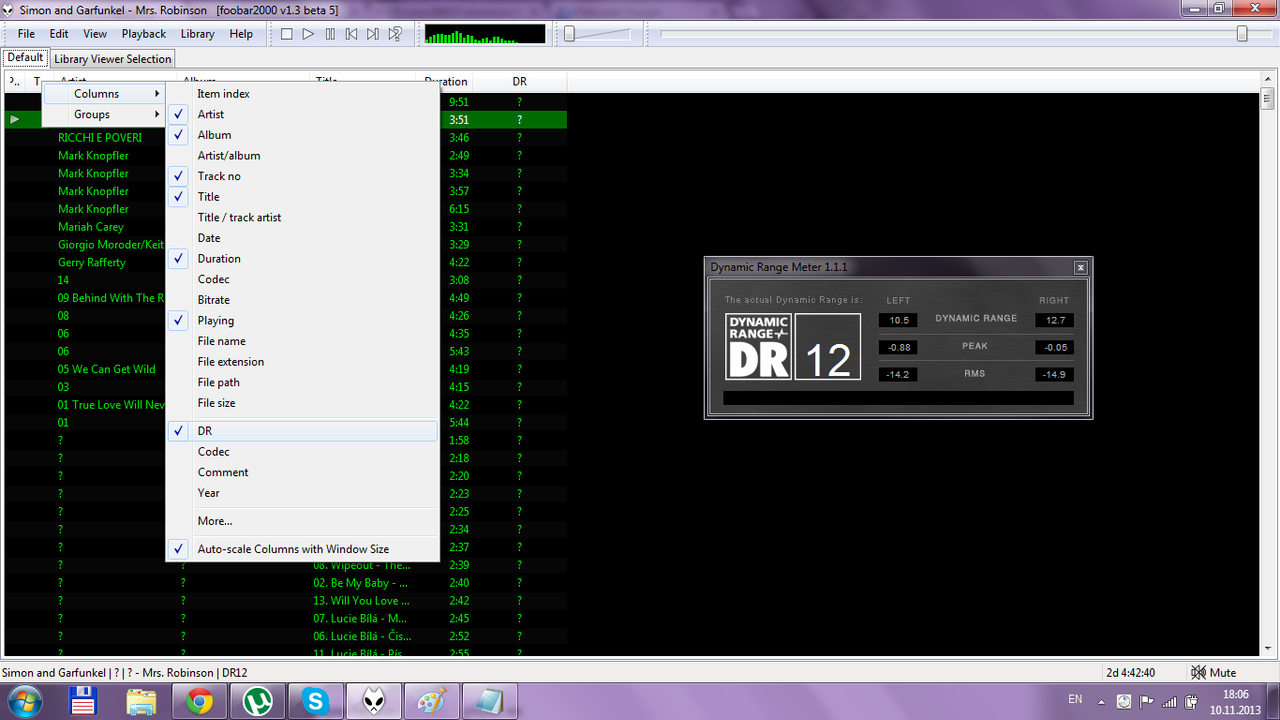Hide the Duration column
The image size is (1280, 720).
(x=302, y=258)
